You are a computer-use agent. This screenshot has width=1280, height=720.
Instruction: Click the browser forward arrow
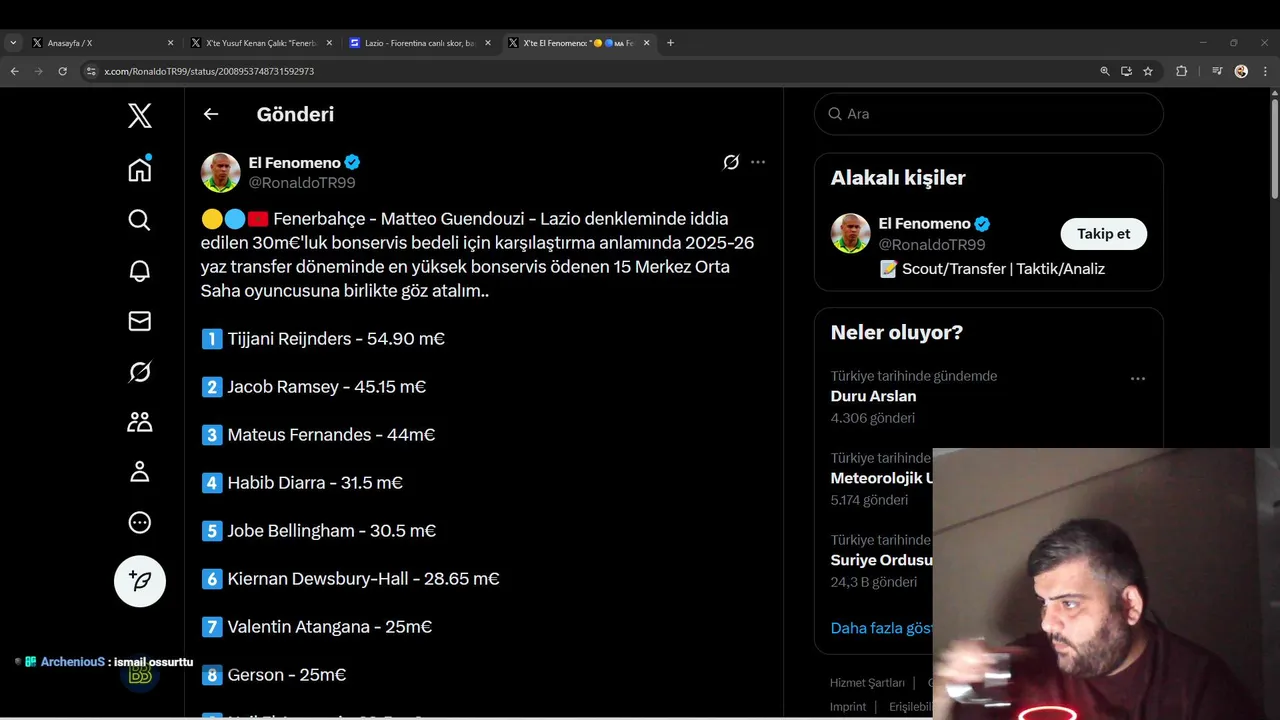point(38,71)
